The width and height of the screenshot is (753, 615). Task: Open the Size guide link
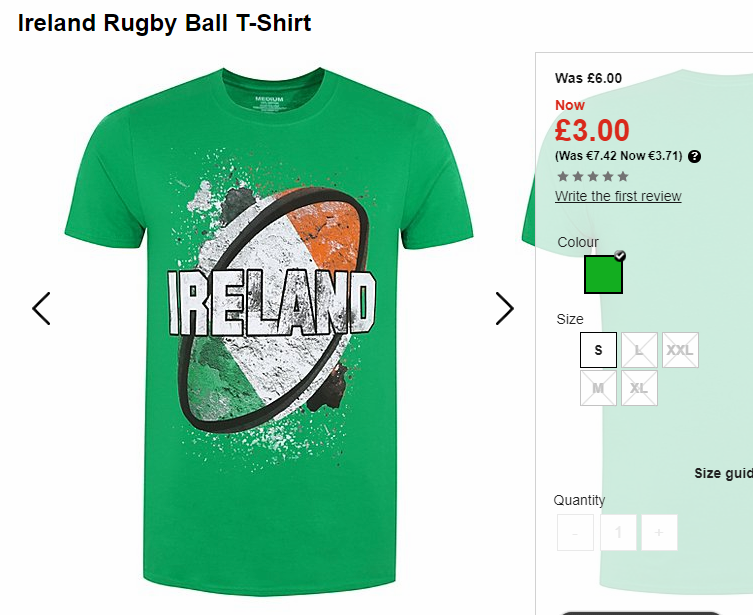click(x=723, y=473)
